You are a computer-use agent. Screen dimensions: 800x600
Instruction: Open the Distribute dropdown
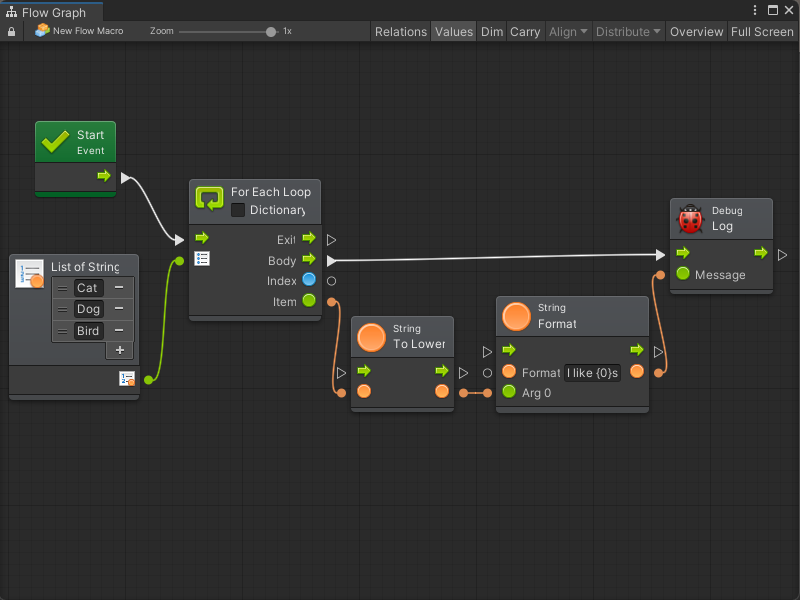tap(628, 32)
